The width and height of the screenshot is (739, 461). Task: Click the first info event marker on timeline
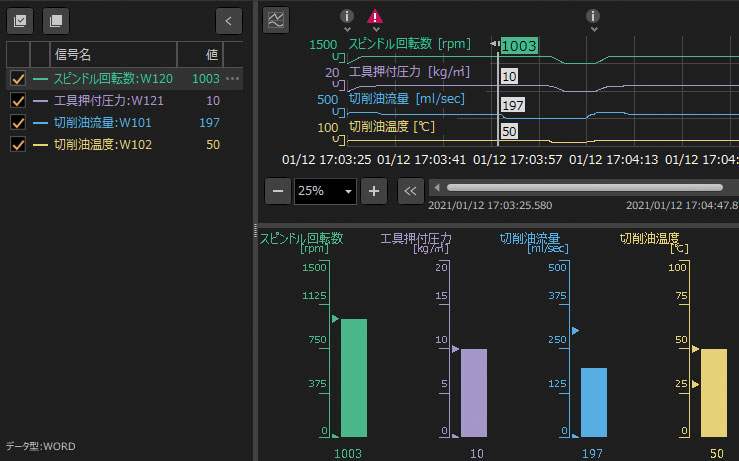pos(347,17)
